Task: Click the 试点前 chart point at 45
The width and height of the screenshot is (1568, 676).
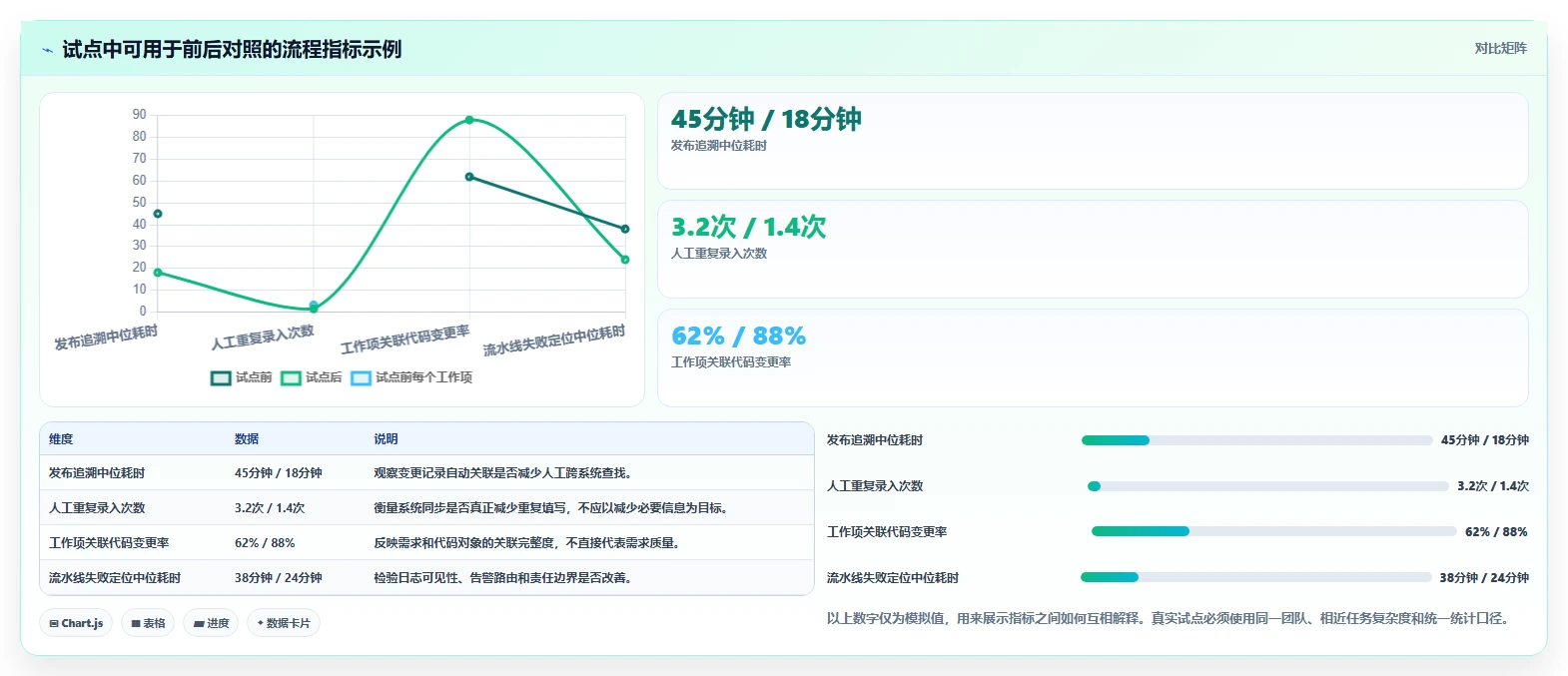Action: pos(158,214)
